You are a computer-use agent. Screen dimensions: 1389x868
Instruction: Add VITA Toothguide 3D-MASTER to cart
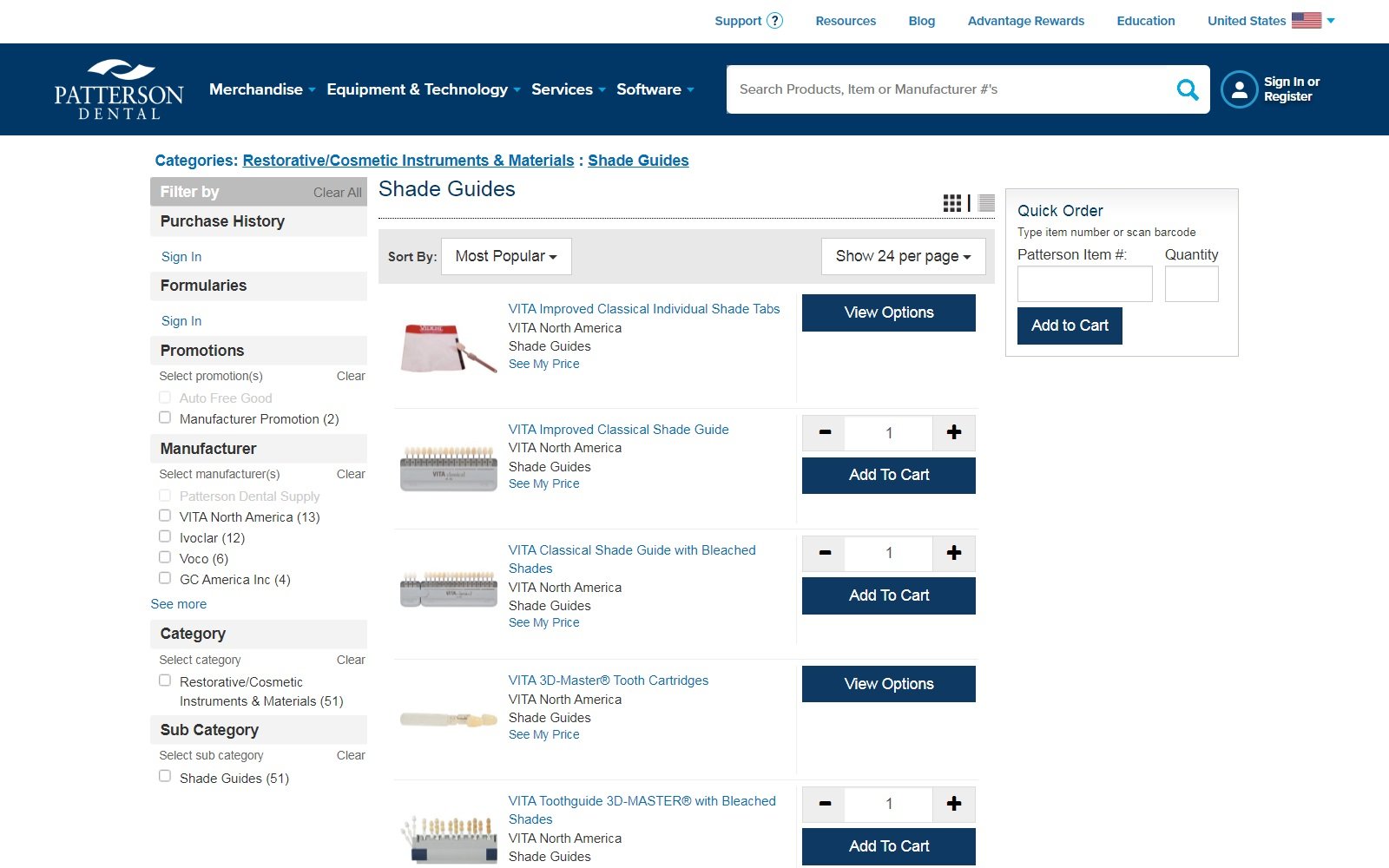[x=889, y=846]
